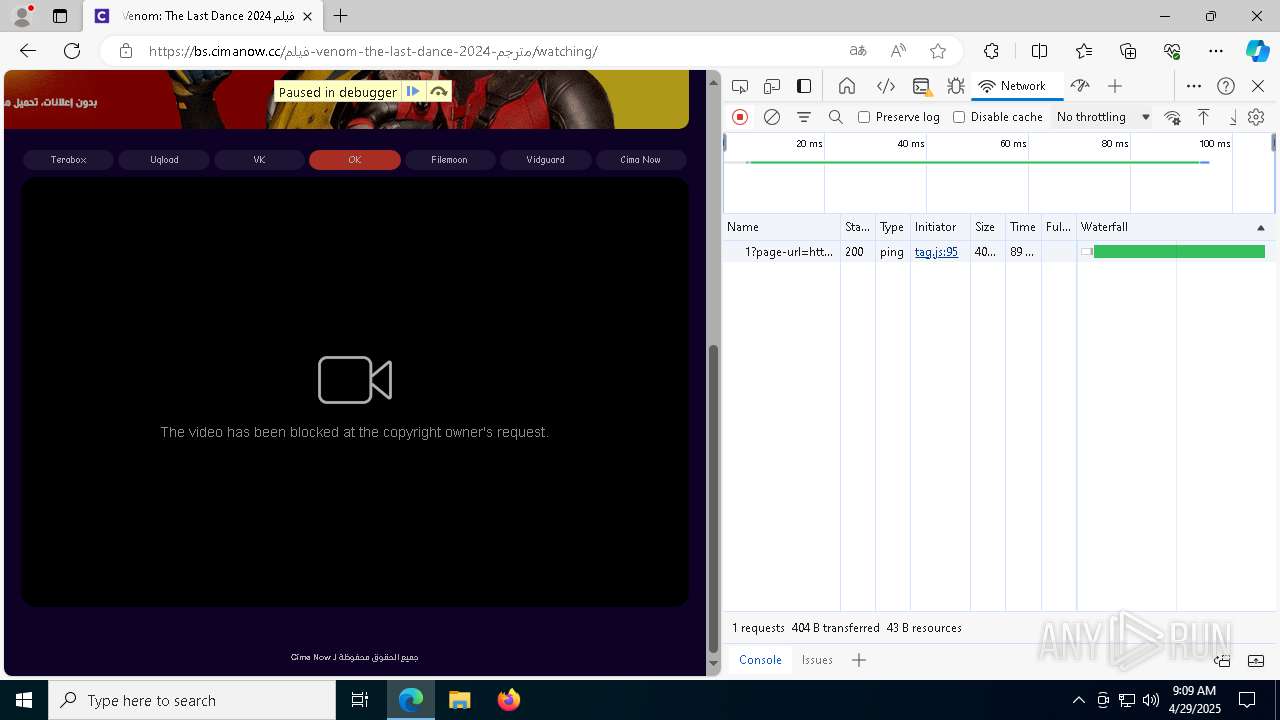Step over next function call in overlay
The height and width of the screenshot is (720, 1280).
click(438, 92)
